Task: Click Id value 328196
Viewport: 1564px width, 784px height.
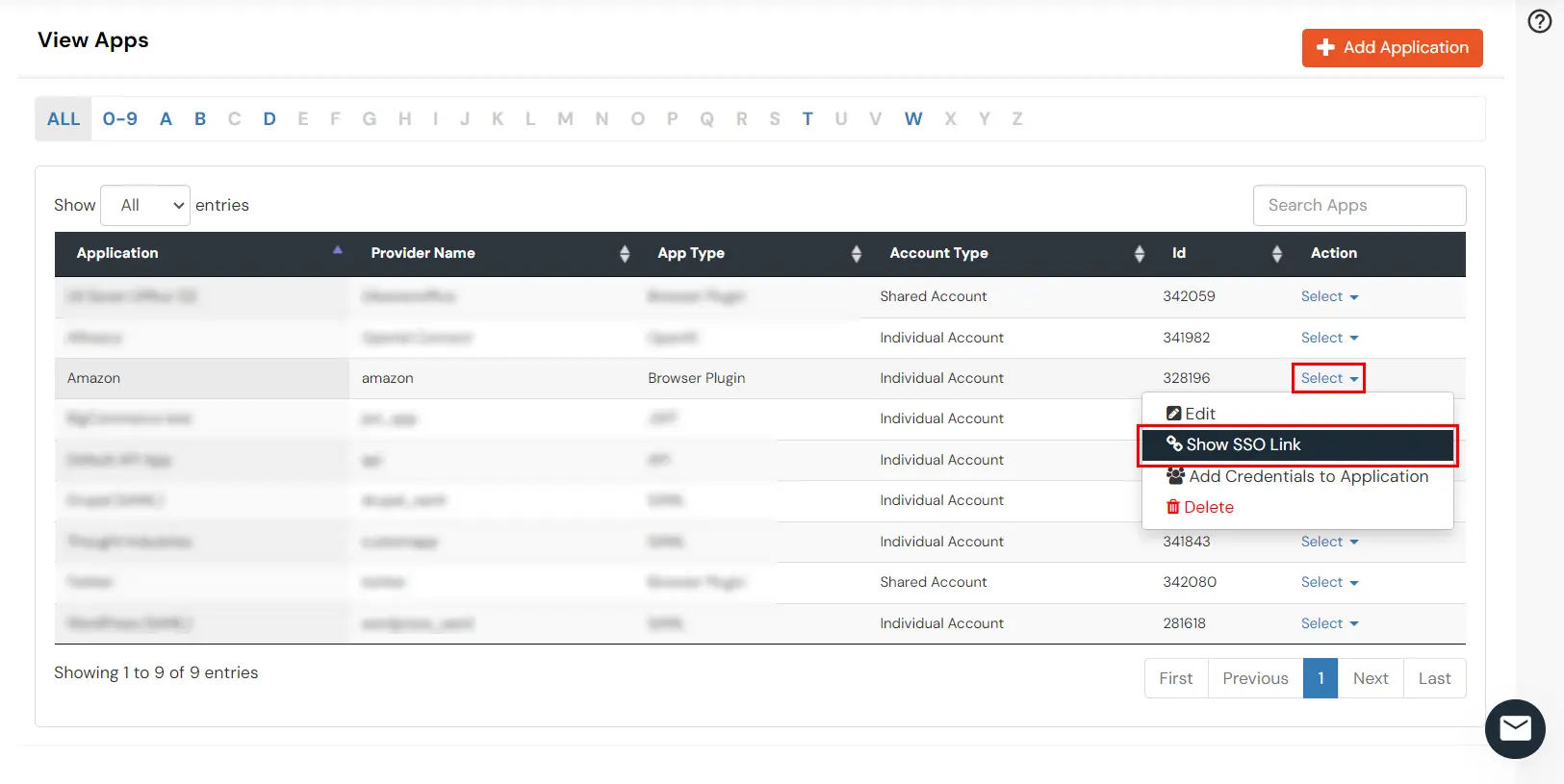Action: point(1187,378)
